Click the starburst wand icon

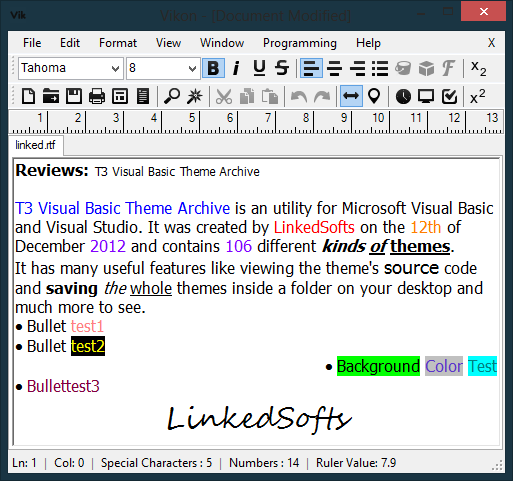(195, 96)
